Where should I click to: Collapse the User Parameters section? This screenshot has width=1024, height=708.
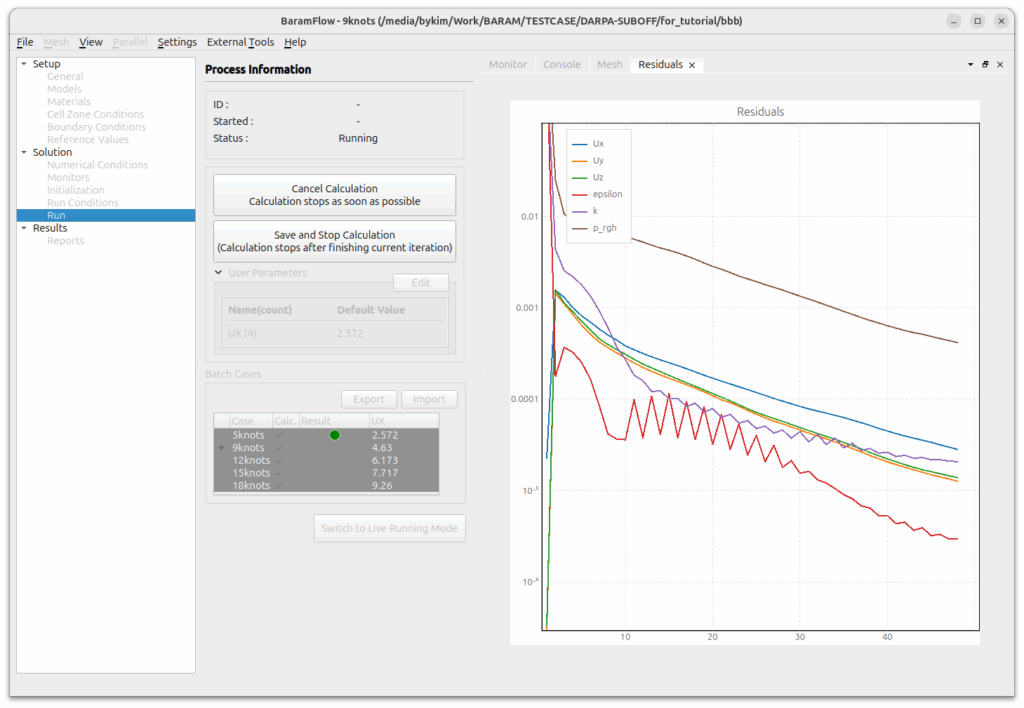coord(218,272)
